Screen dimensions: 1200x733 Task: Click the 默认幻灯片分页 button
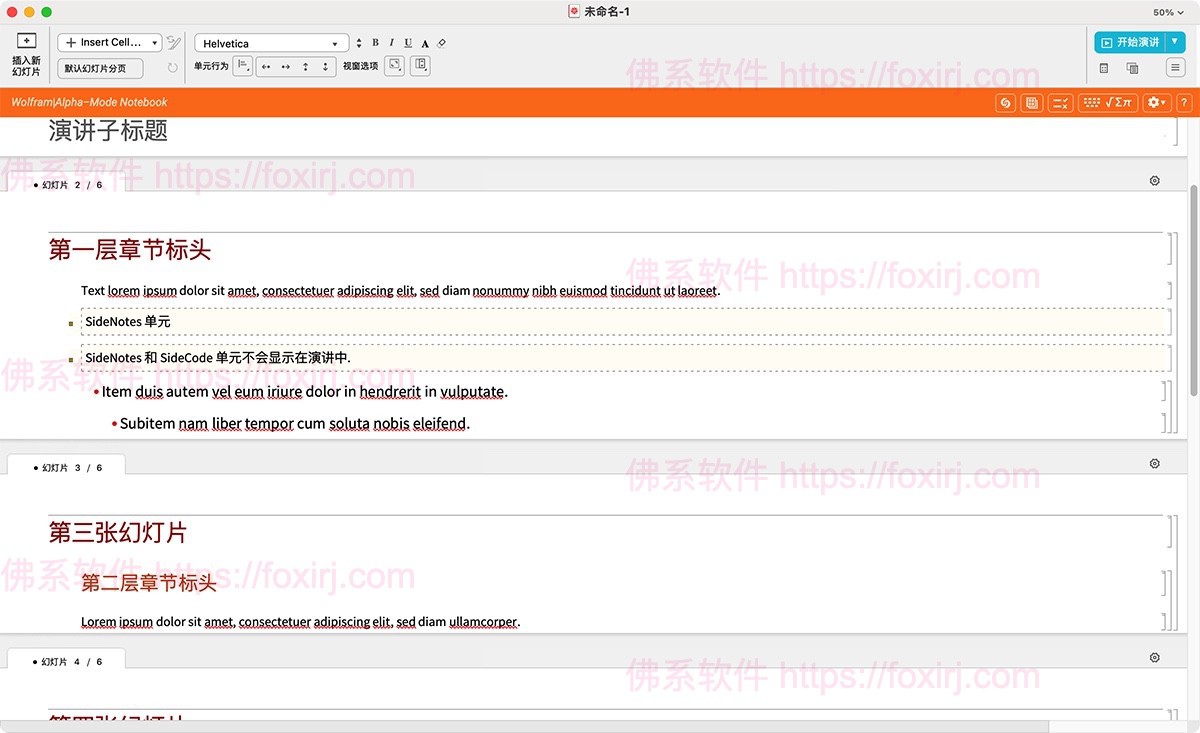pyautogui.click(x=102, y=69)
